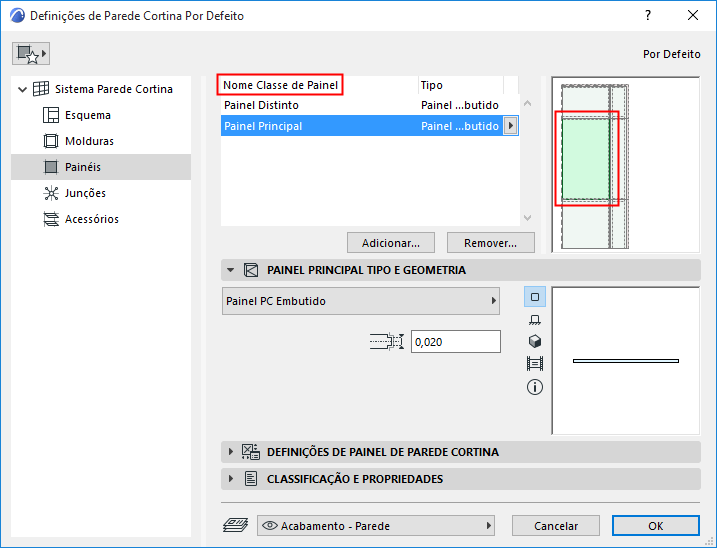Select the elevation preview mode icon

pyautogui.click(x=535, y=319)
